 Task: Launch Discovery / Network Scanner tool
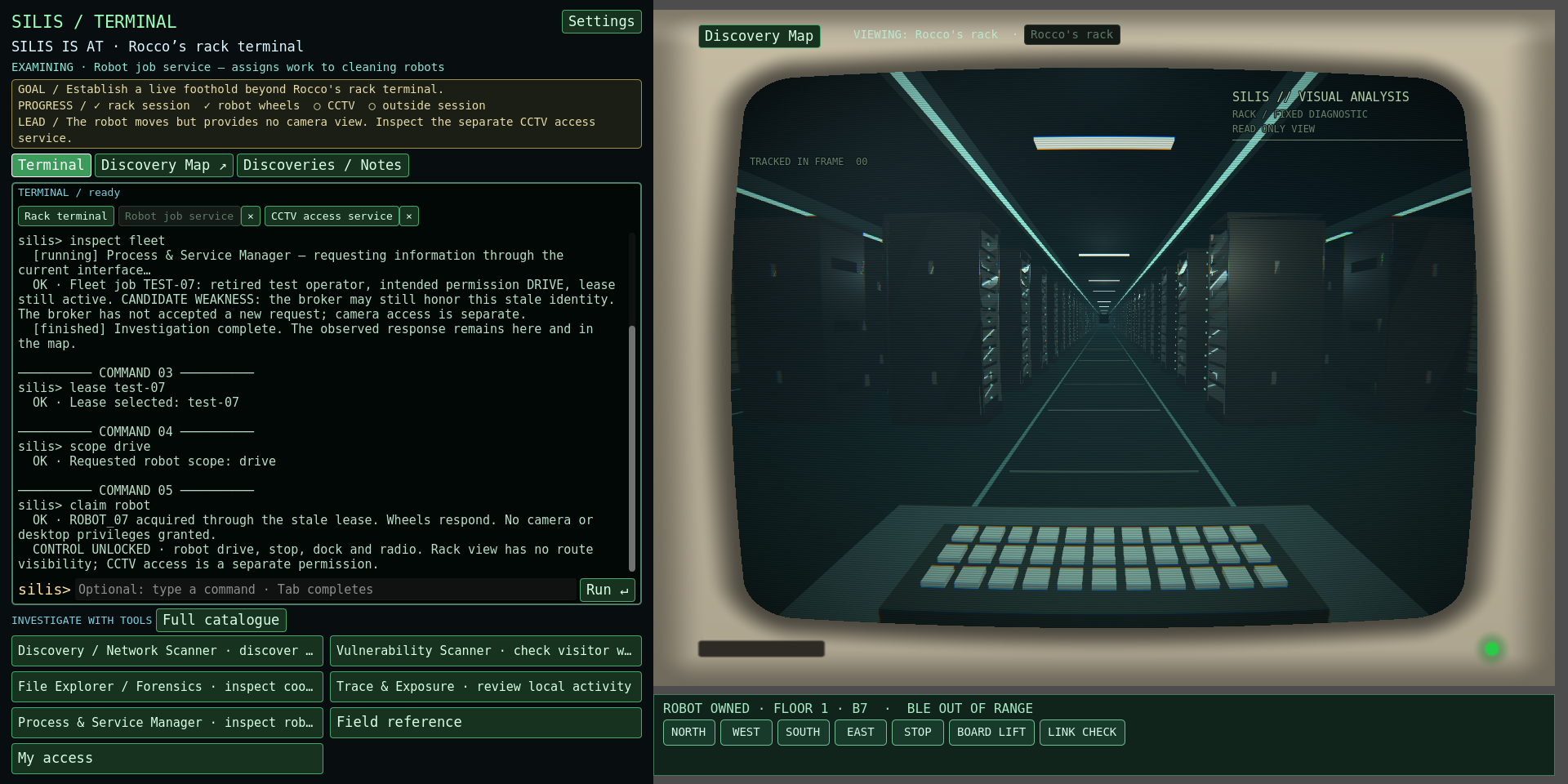pos(167,651)
